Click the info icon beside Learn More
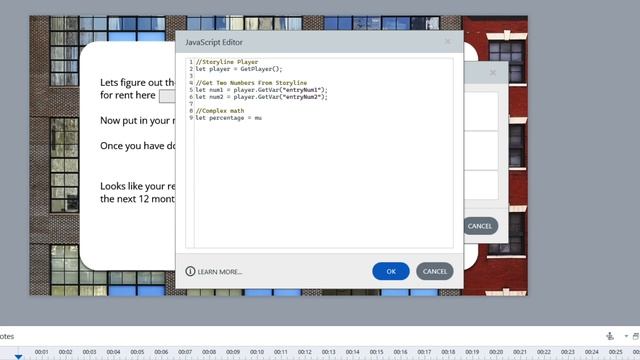The width and height of the screenshot is (640, 360). point(190,271)
